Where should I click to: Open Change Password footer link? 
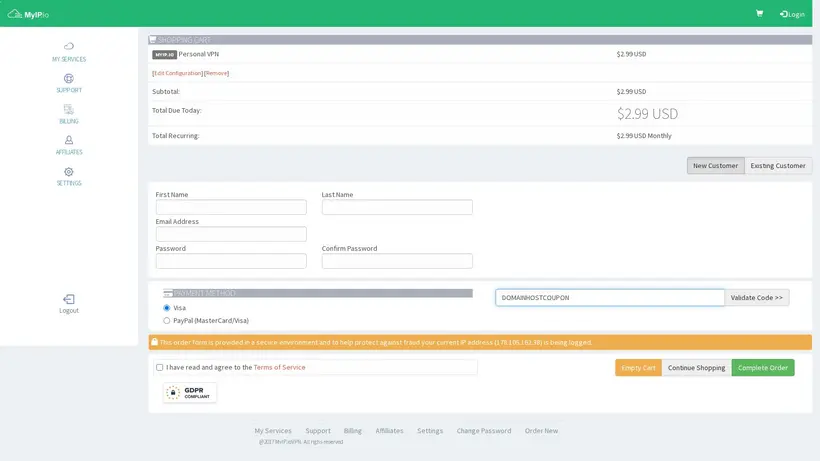pos(484,431)
